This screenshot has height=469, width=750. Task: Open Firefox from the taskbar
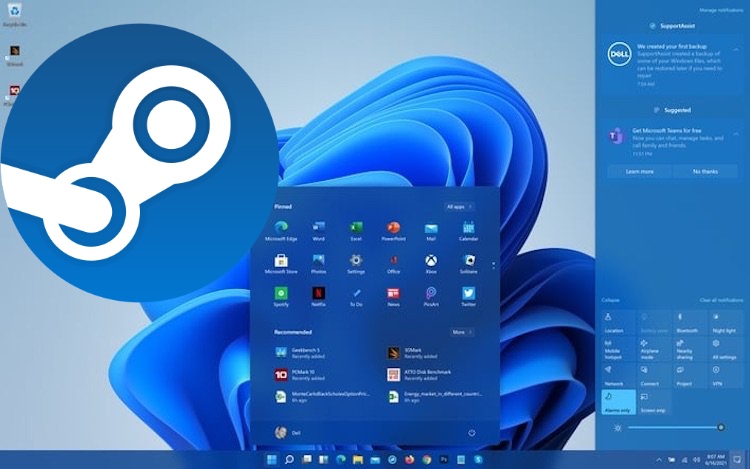pyautogui.click(x=409, y=459)
